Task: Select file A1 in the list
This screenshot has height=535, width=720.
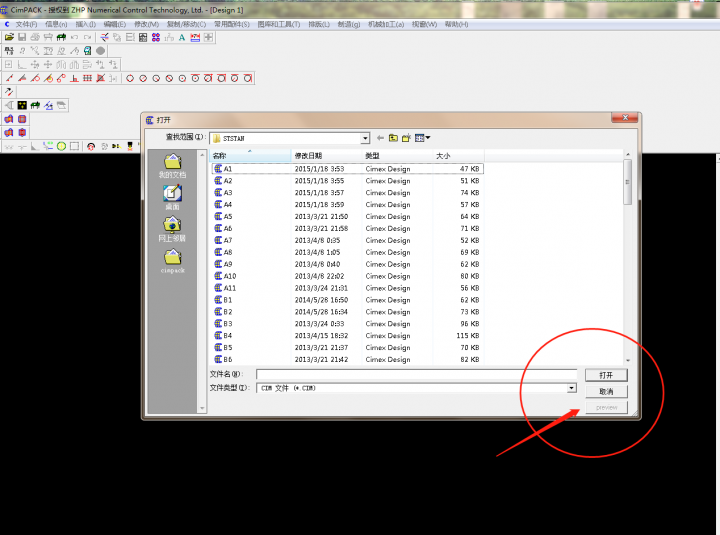Action: click(x=228, y=169)
